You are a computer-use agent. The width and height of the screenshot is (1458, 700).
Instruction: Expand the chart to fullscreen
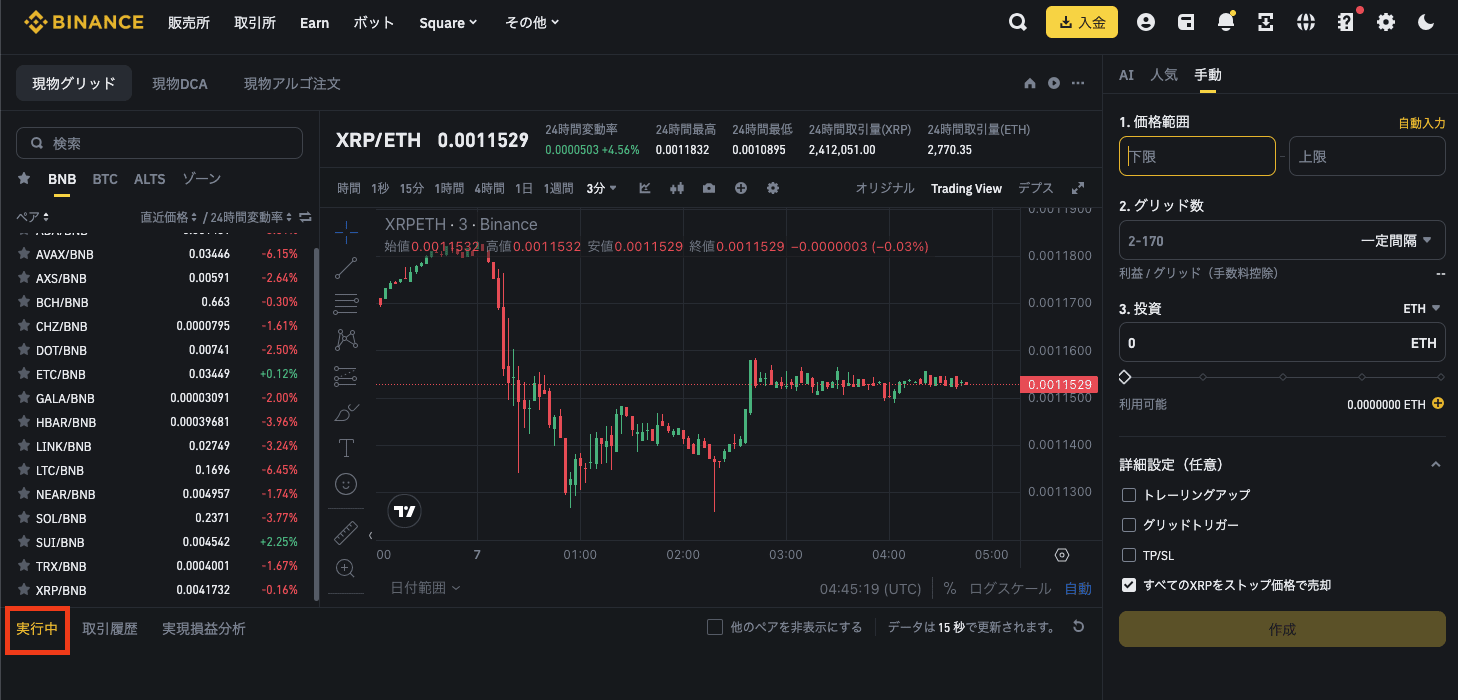(1078, 188)
